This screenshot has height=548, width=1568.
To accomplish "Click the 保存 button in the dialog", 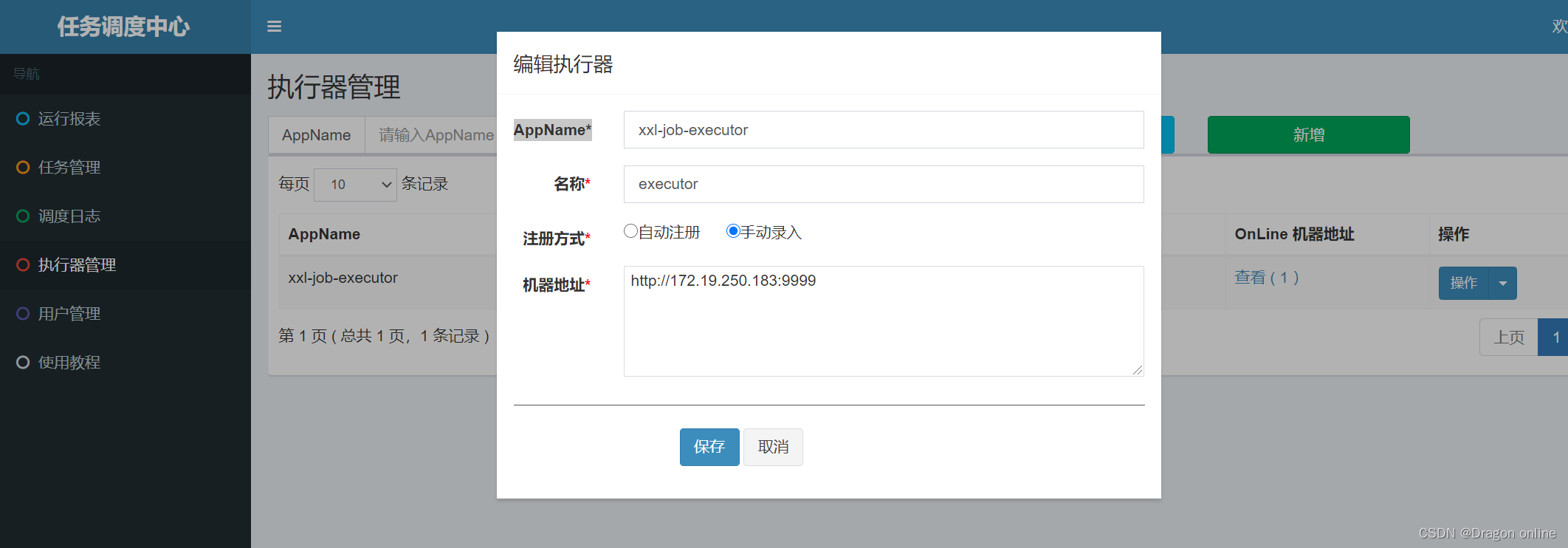I will click(x=709, y=447).
